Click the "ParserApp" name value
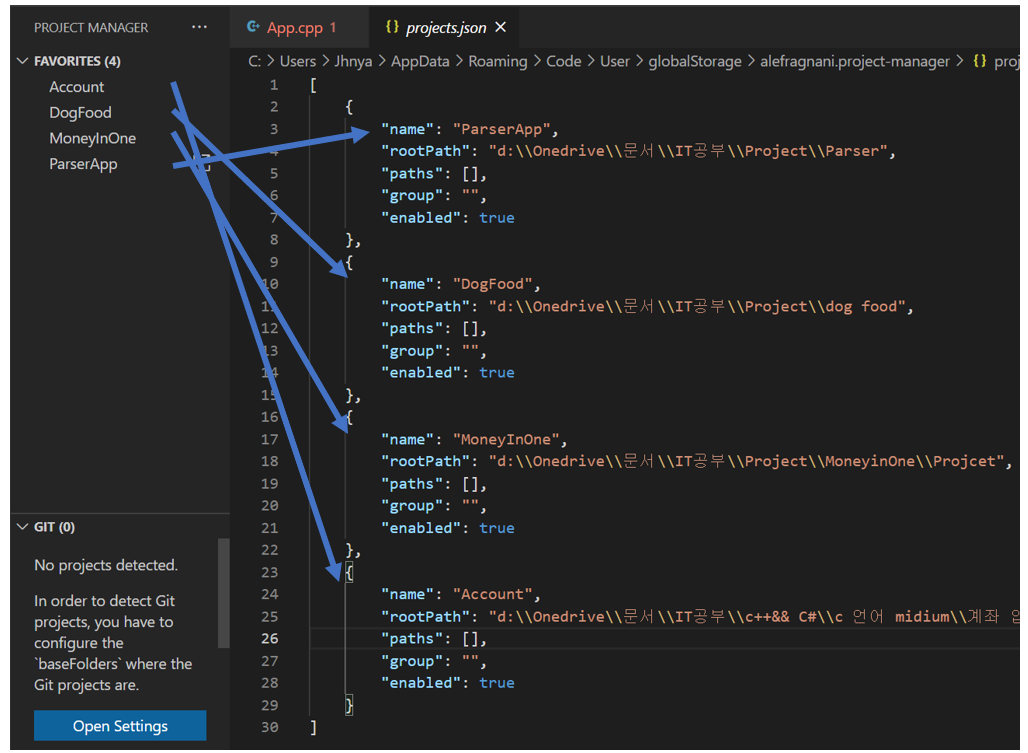 pyautogui.click(x=501, y=129)
